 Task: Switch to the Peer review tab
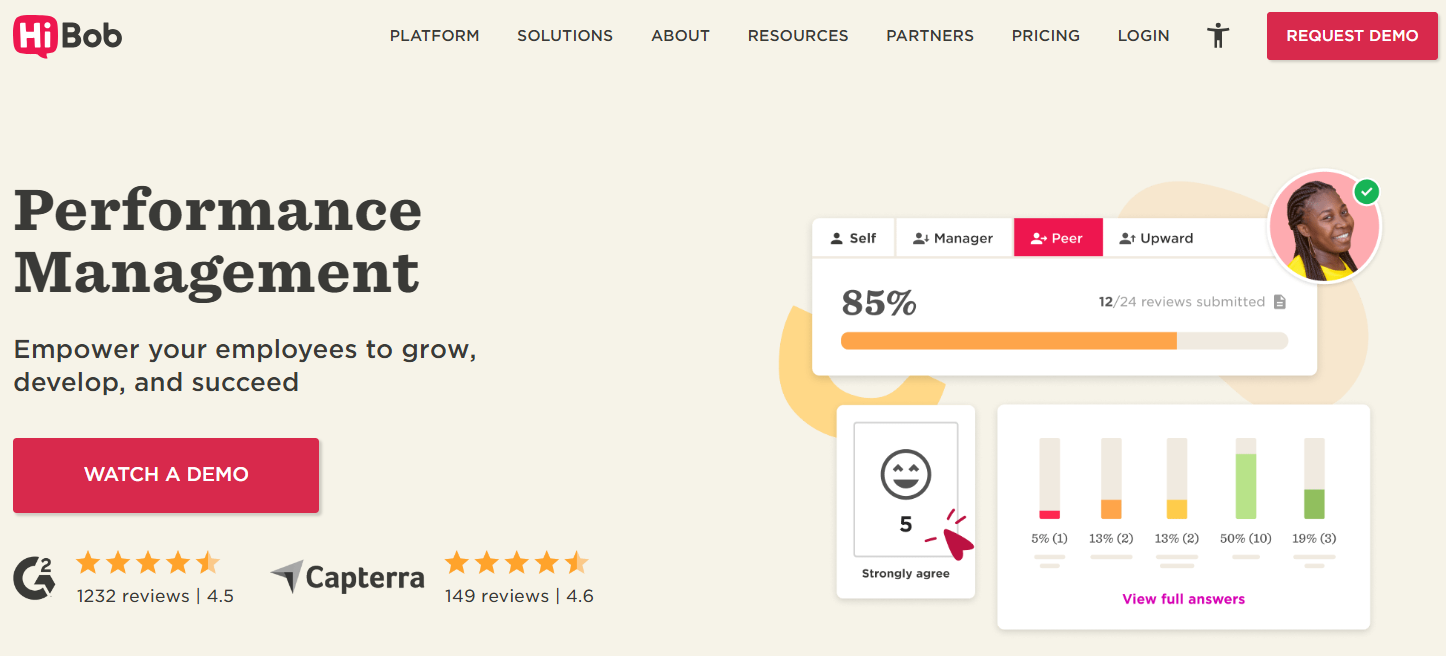click(1058, 237)
